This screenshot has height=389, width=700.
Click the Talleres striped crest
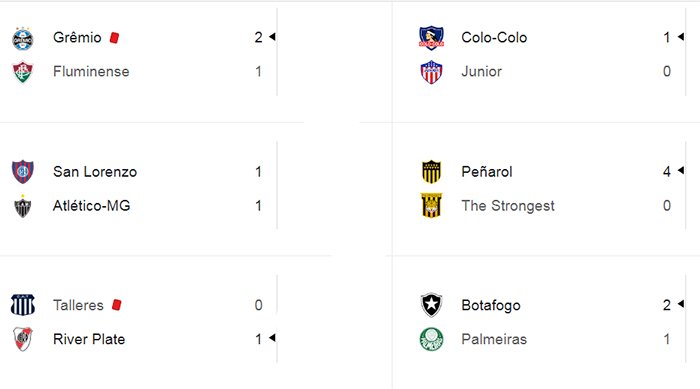[23, 305]
